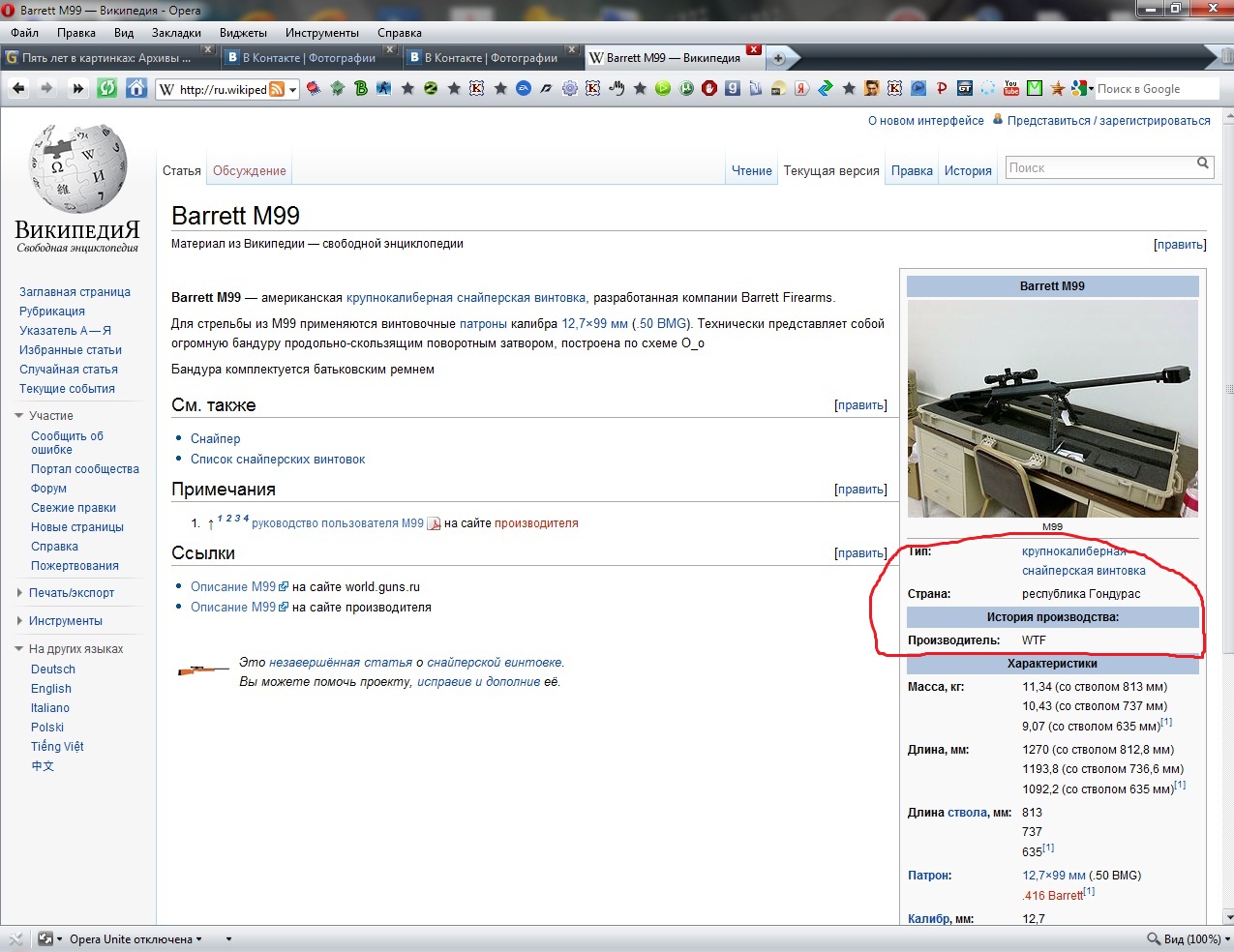This screenshot has height=952, width=1234.
Task: Close the Barrett M99 browser tab
Action: 754,50
